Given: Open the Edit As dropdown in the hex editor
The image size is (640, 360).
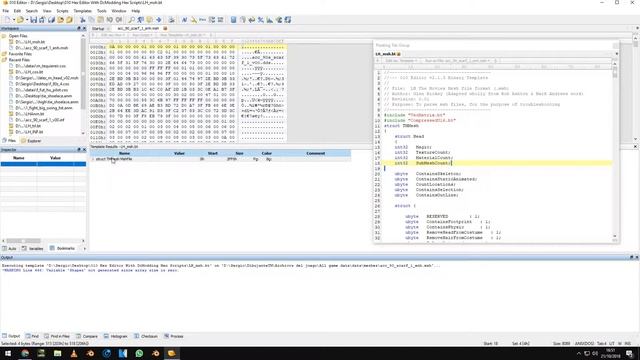Looking at the screenshot, I should (x=112, y=36).
